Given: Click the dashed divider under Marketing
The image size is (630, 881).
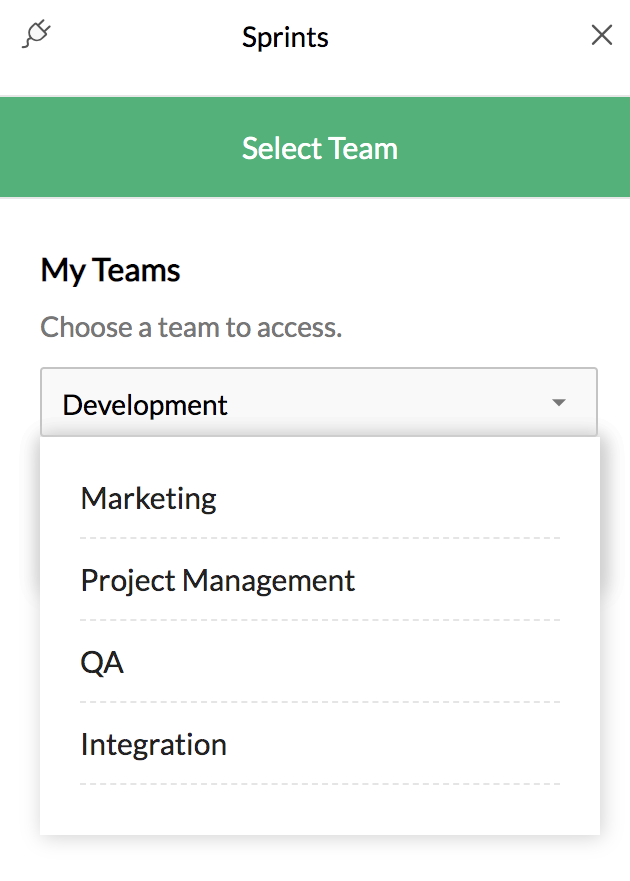Looking at the screenshot, I should pos(320,538).
